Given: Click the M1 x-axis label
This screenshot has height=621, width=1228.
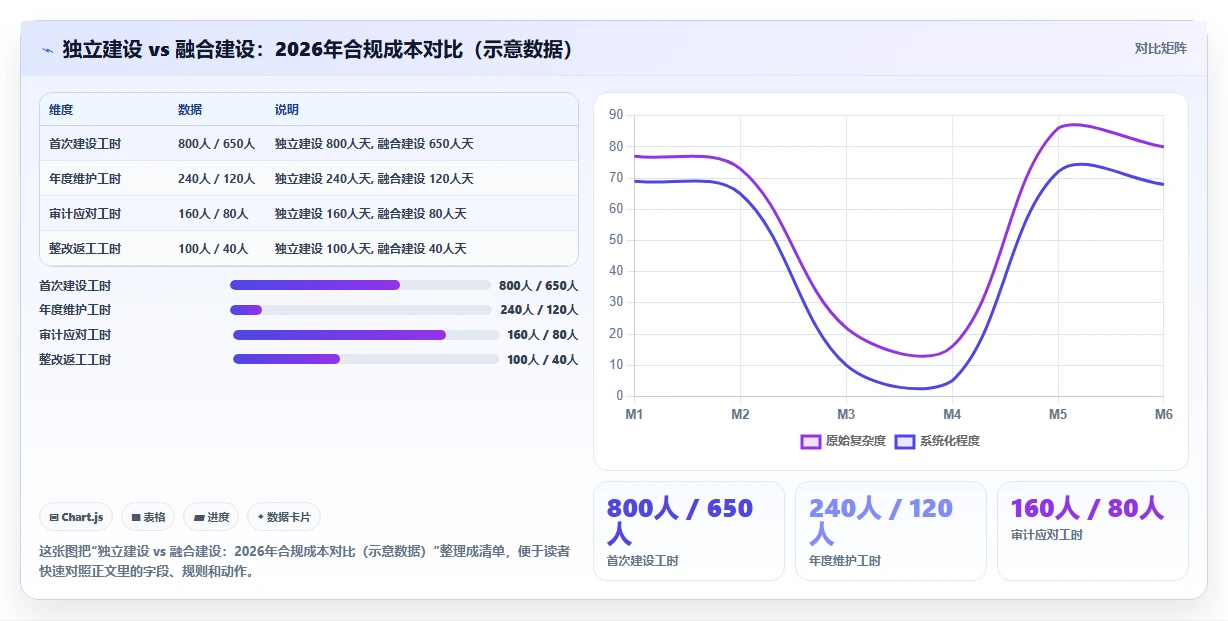Looking at the screenshot, I should pos(634,414).
